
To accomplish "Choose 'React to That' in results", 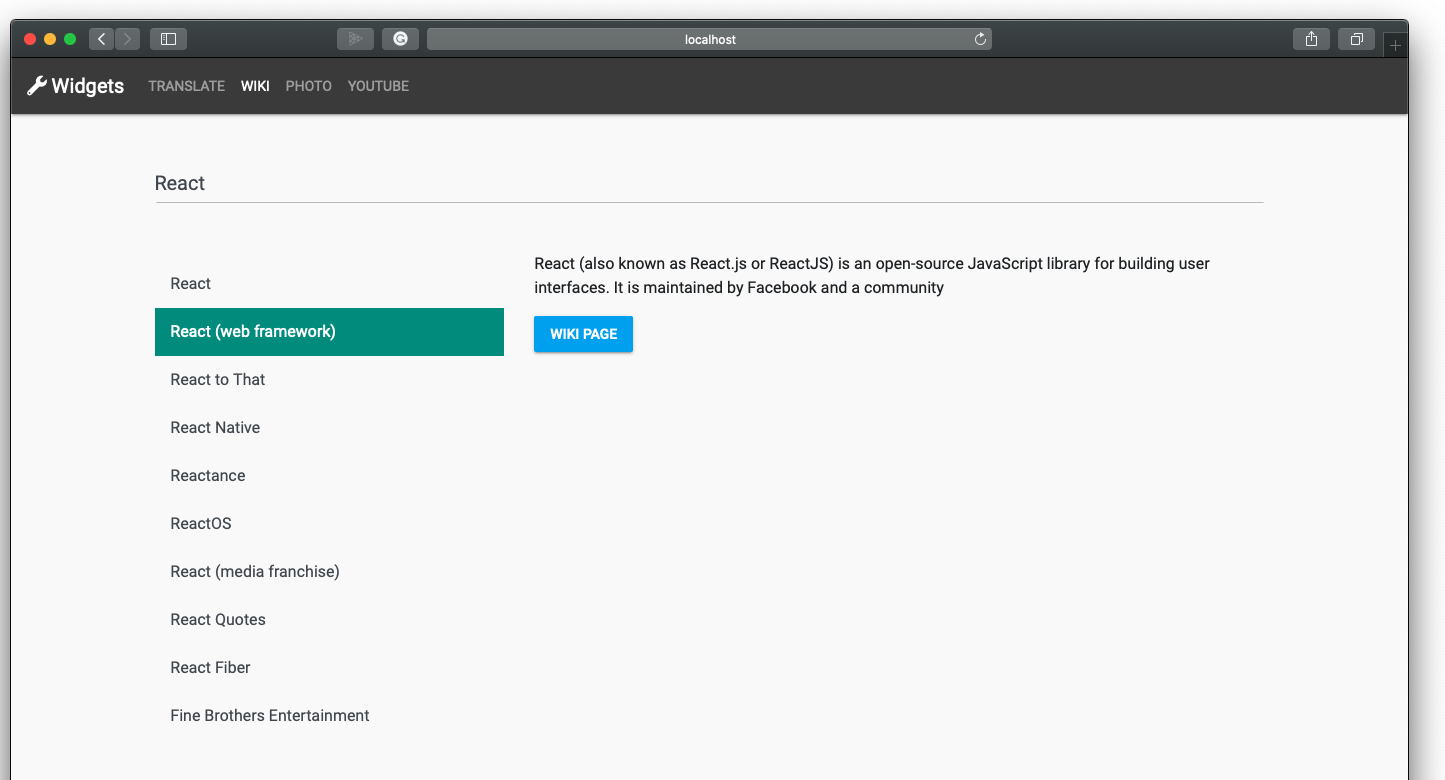I will tap(329, 380).
